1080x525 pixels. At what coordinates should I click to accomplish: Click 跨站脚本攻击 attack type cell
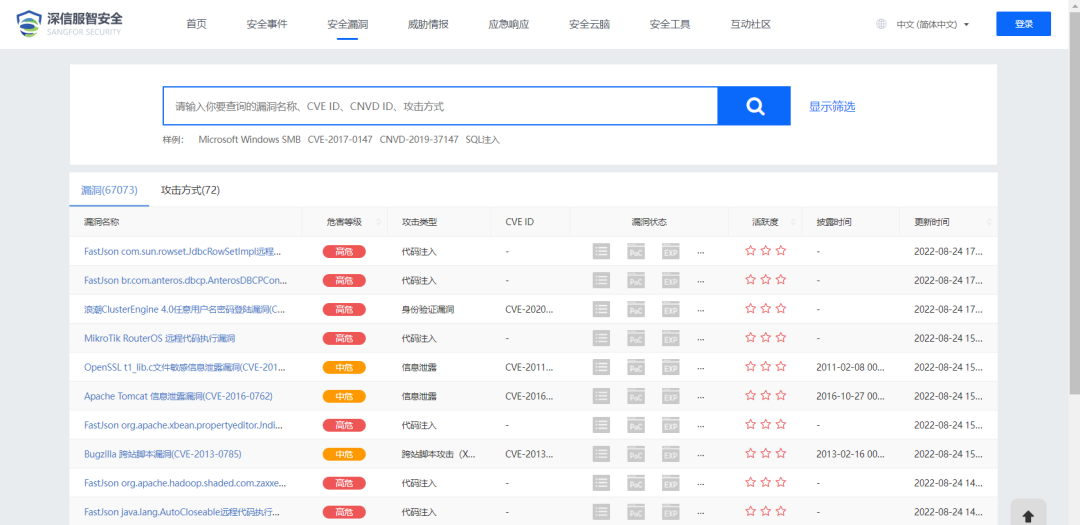pyautogui.click(x=439, y=455)
